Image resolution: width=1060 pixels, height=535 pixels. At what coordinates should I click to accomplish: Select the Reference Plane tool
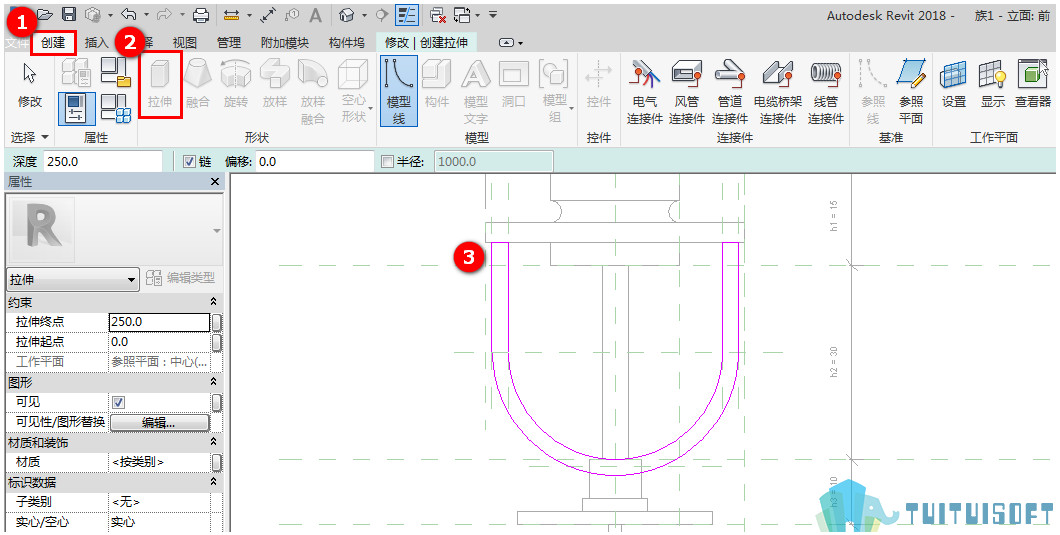[x=911, y=92]
